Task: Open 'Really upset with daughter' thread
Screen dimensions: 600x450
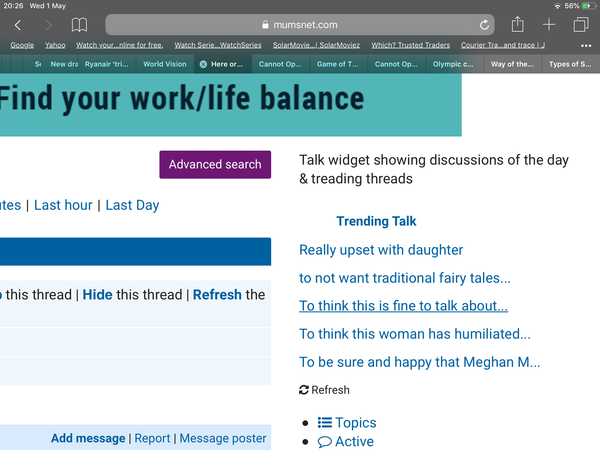Action: (381, 250)
